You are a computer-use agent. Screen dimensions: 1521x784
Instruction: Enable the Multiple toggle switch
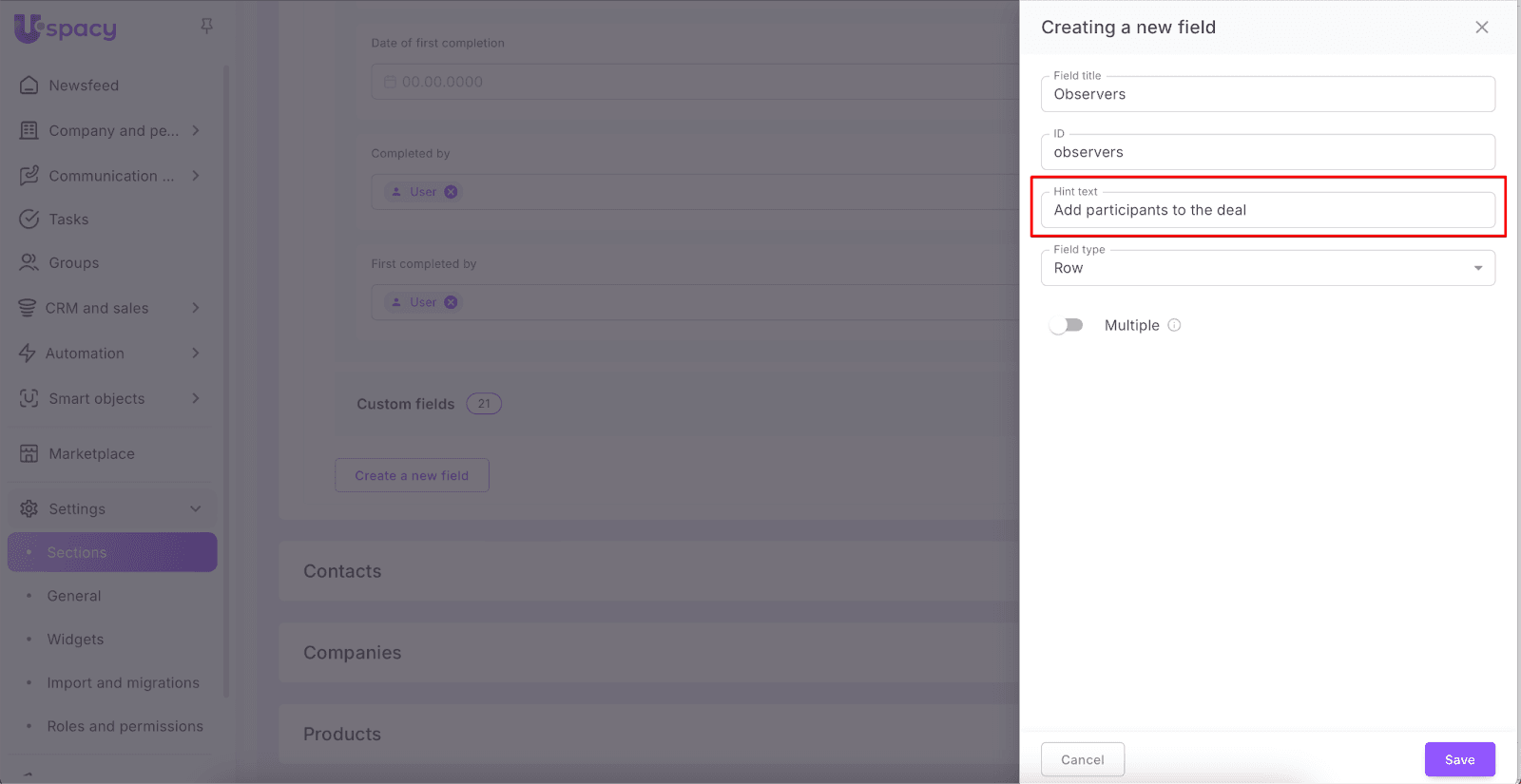click(x=1067, y=325)
